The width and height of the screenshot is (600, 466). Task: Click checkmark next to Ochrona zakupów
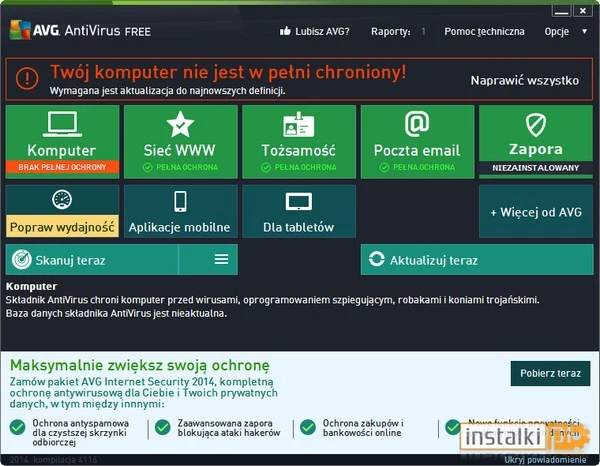(x=308, y=427)
